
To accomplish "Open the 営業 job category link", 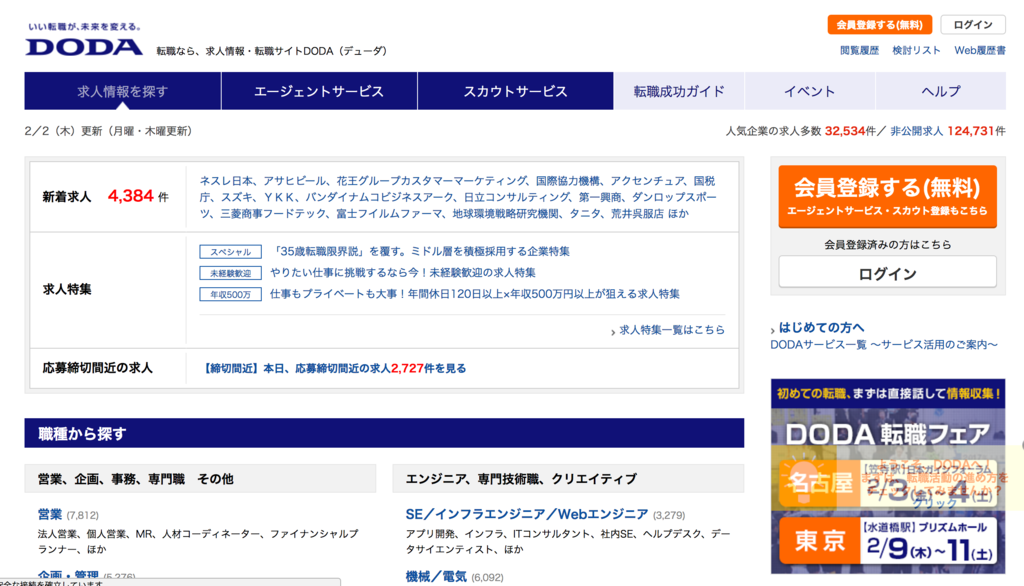I will click(50, 514).
